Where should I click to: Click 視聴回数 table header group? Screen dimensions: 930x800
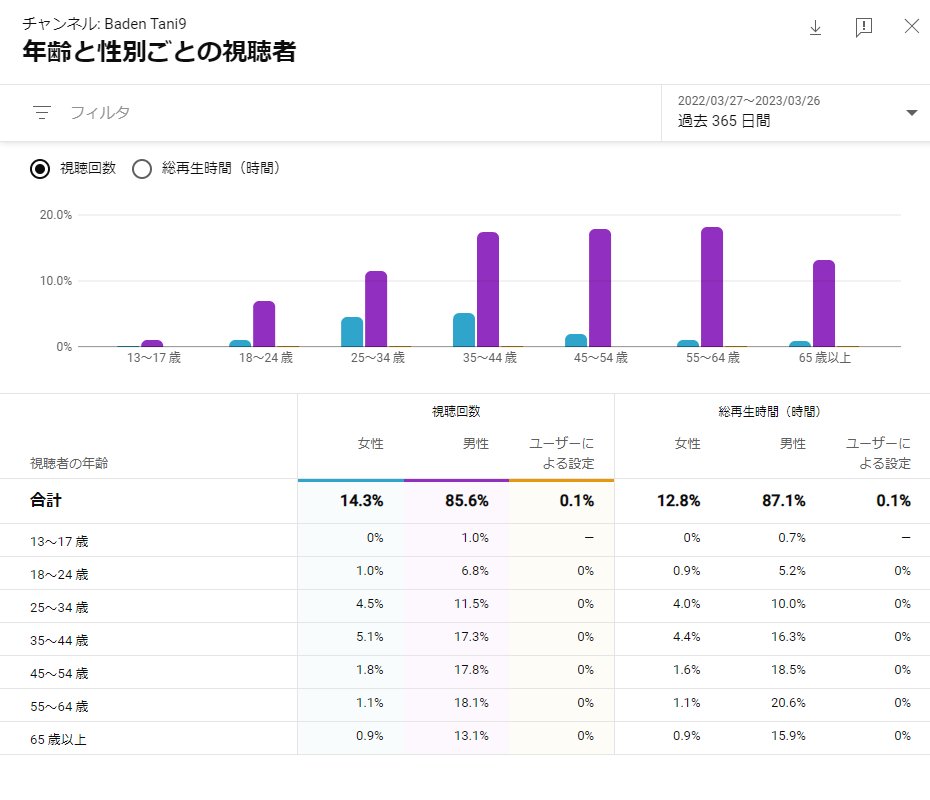click(456, 411)
